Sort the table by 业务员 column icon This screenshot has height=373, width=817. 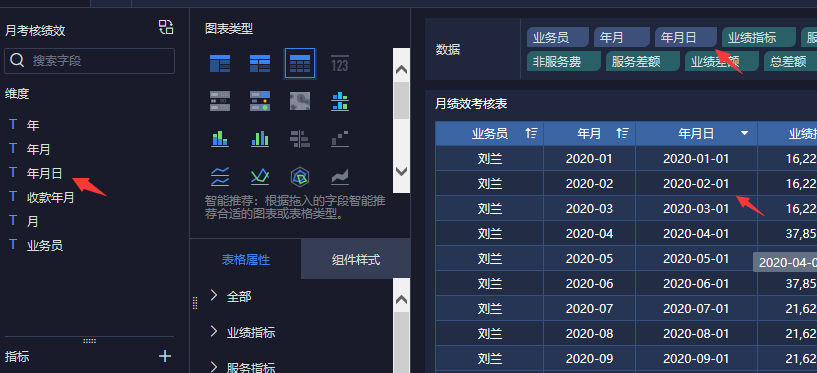pyautogui.click(x=531, y=133)
